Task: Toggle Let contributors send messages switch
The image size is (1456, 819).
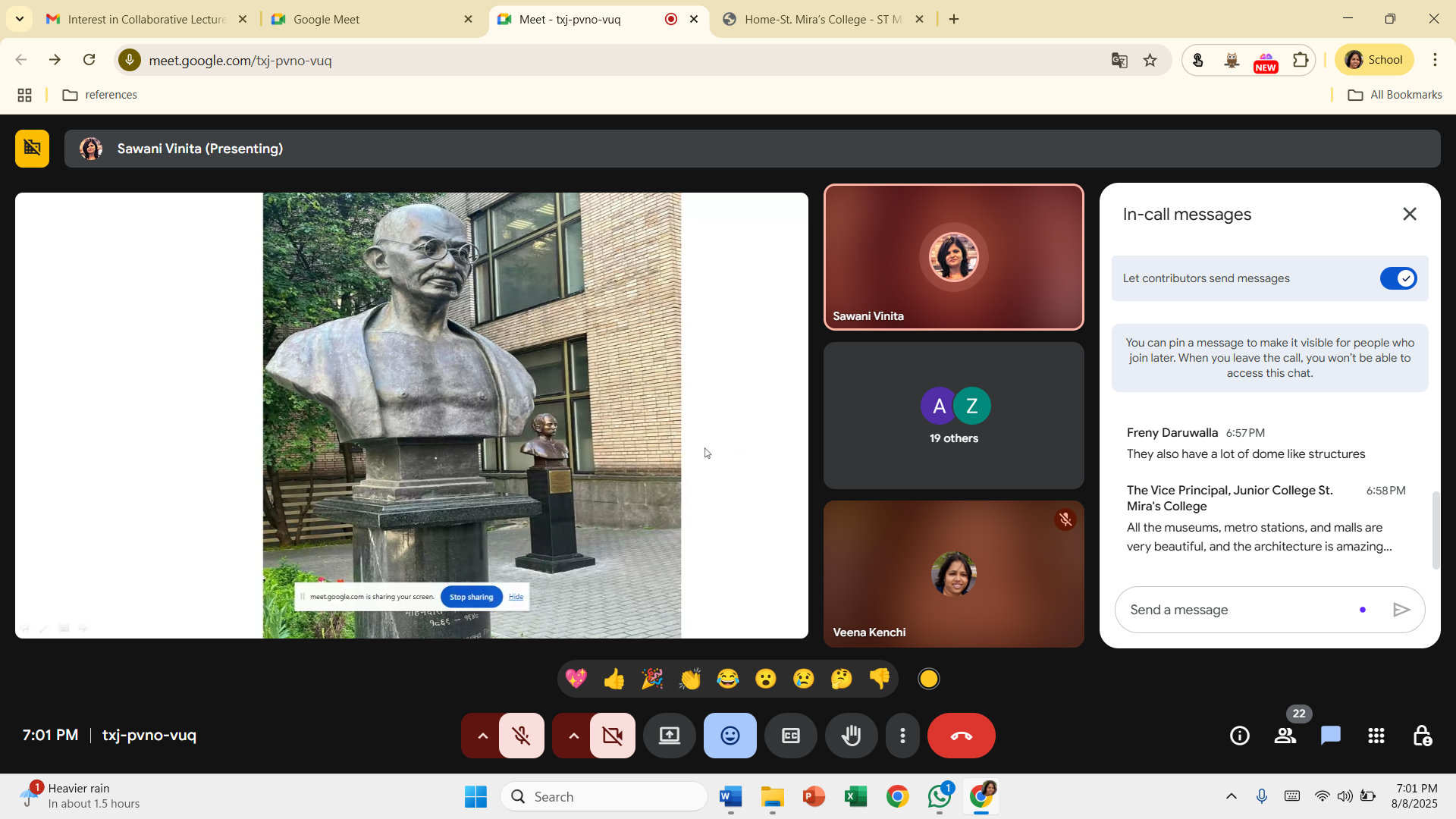Action: [x=1398, y=278]
